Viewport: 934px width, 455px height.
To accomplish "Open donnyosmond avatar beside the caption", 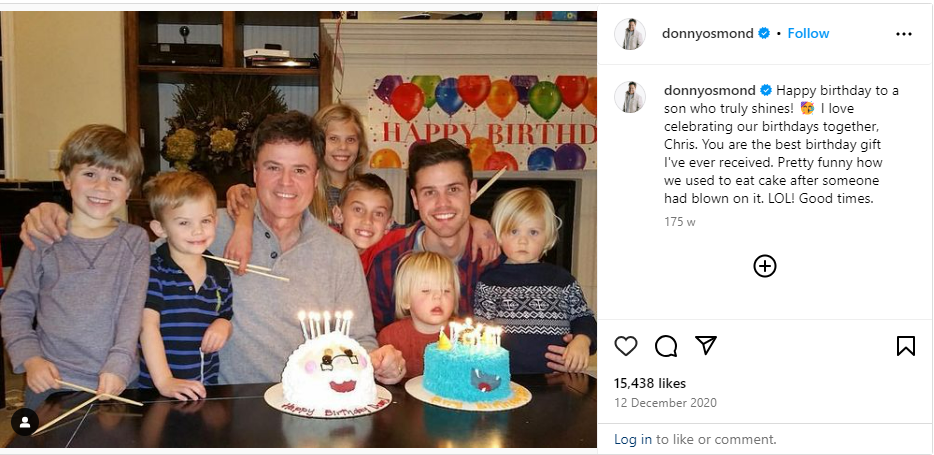I will click(630, 97).
